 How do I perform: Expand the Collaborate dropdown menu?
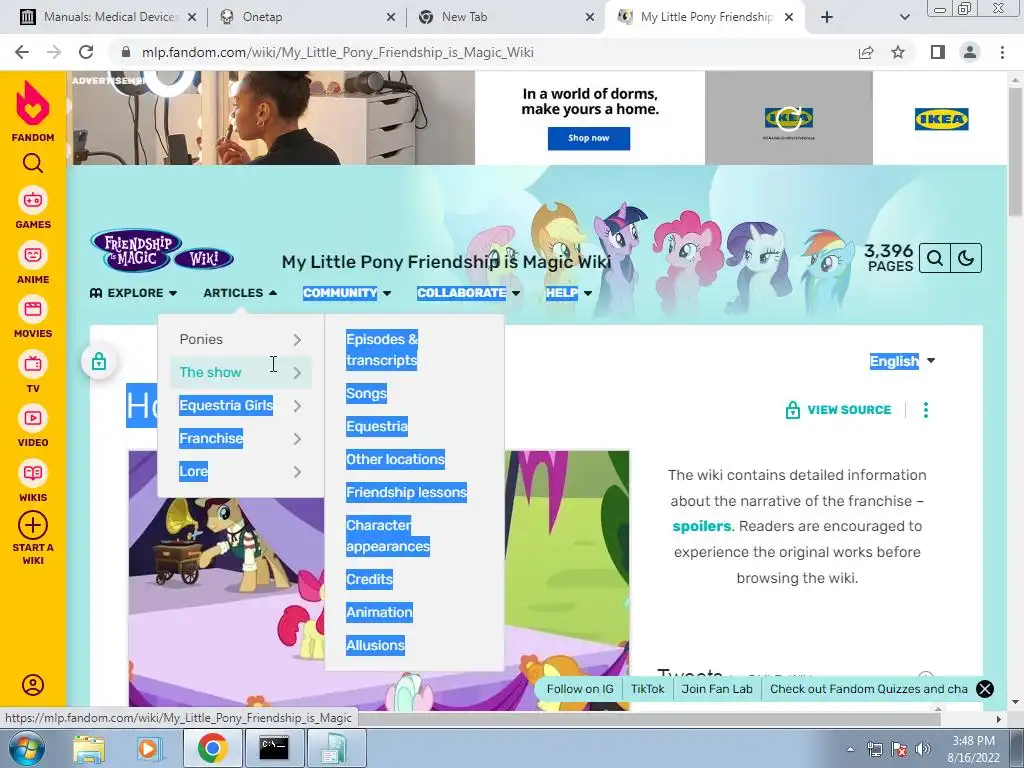[468, 293]
